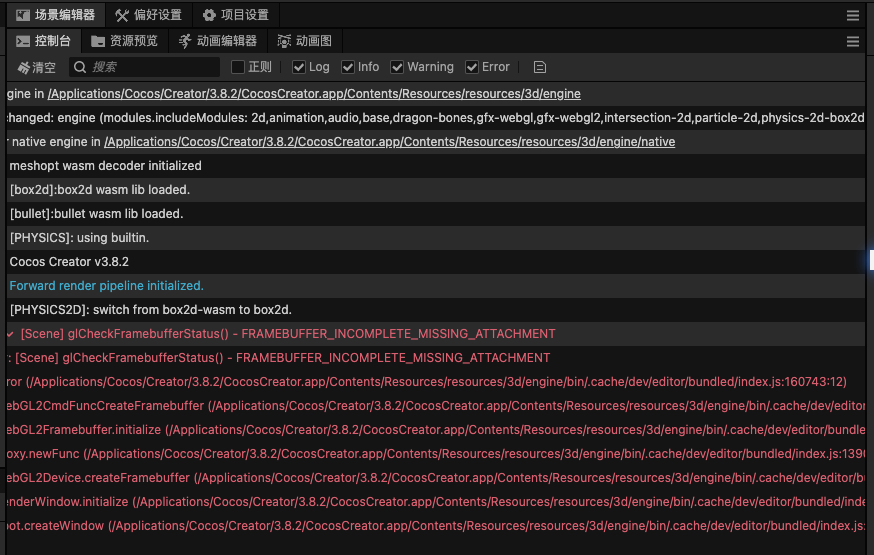Enable the 正则 regex checkbox

[x=238, y=67]
